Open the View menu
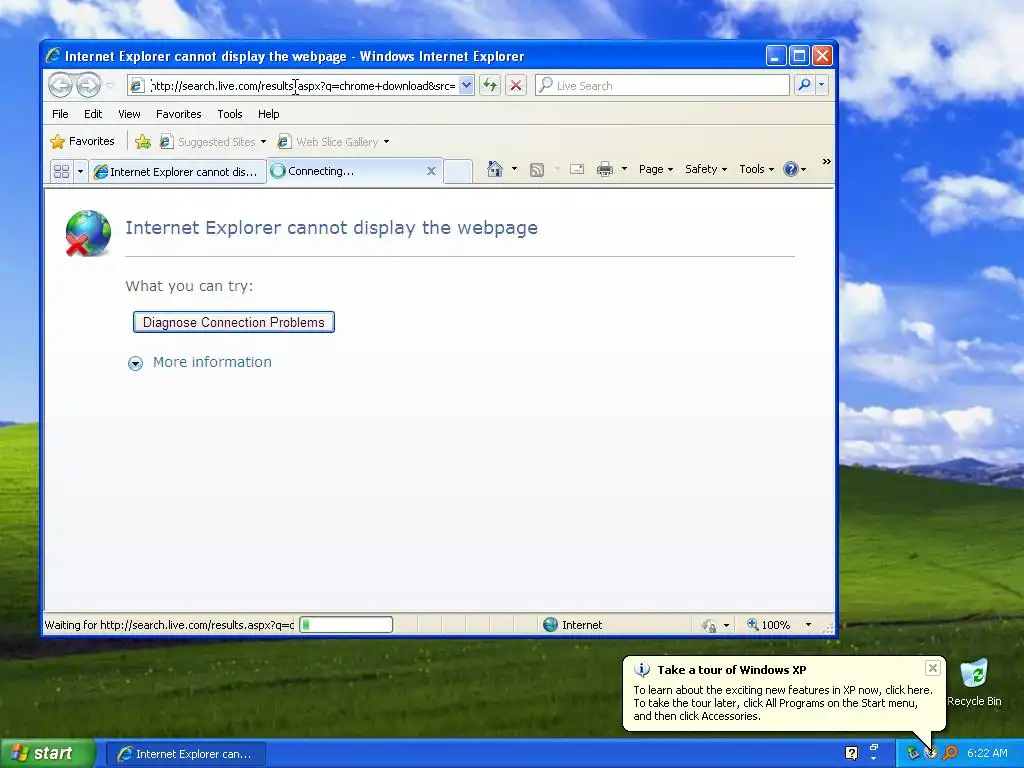The width and height of the screenshot is (1024, 768). coord(129,114)
